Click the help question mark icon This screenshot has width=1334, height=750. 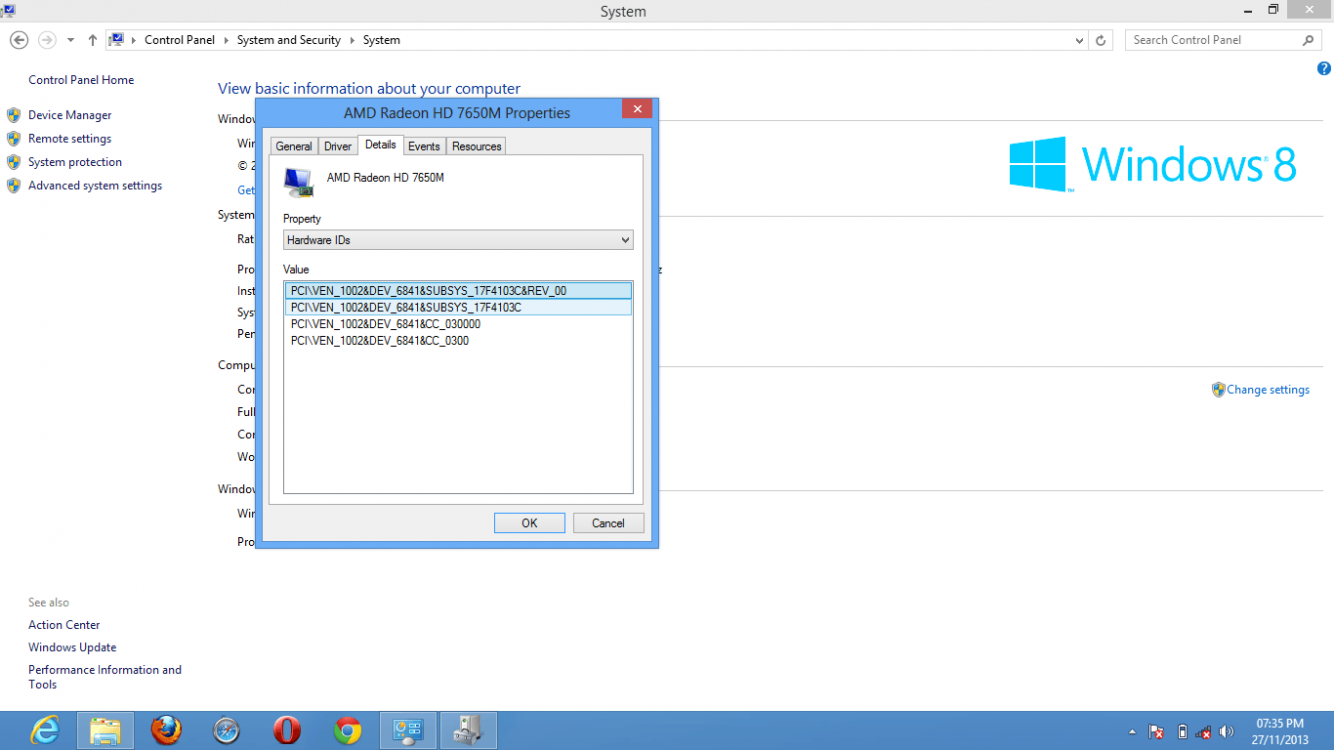[1323, 69]
